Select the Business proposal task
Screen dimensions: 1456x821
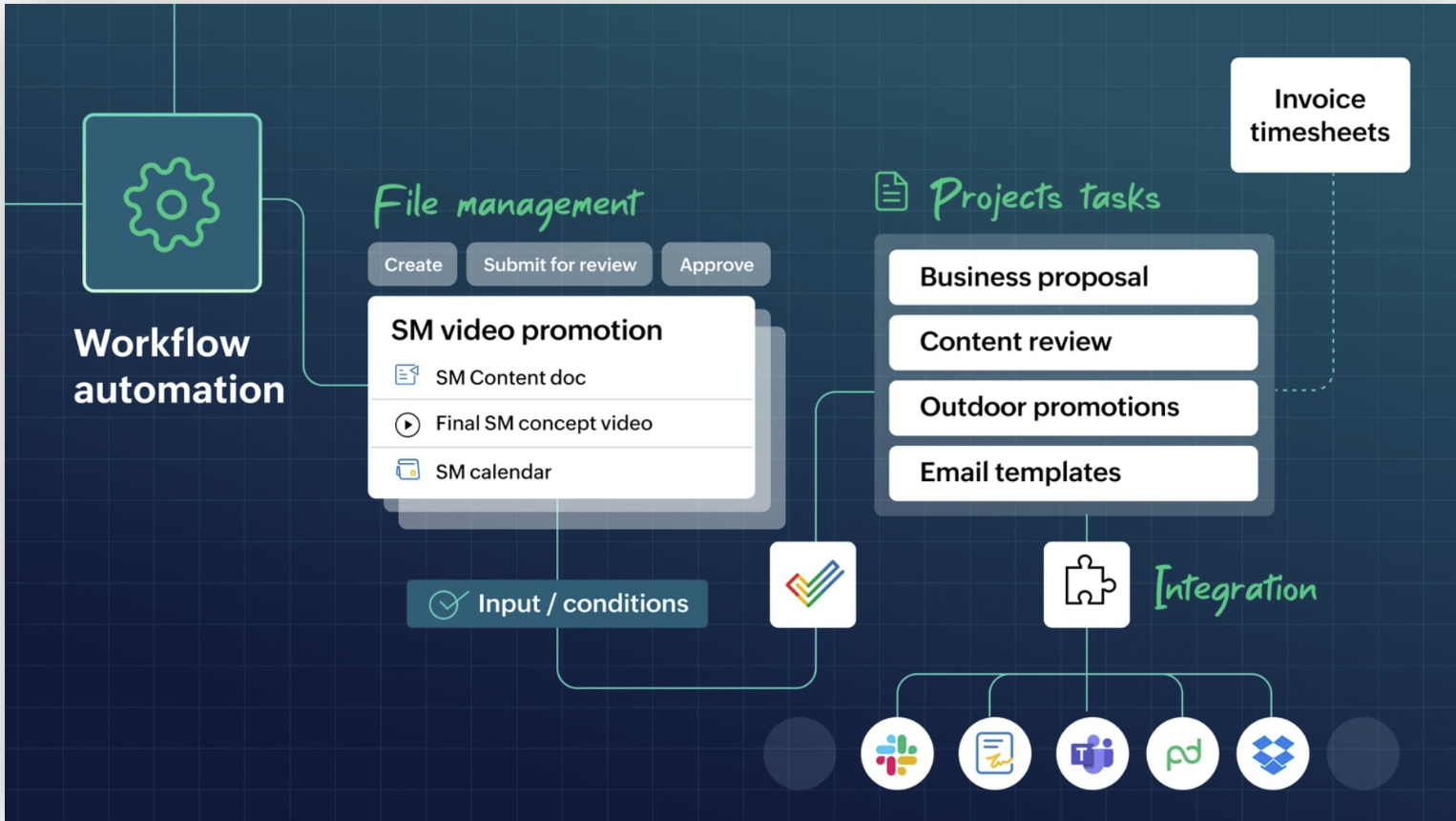[x=1072, y=277]
